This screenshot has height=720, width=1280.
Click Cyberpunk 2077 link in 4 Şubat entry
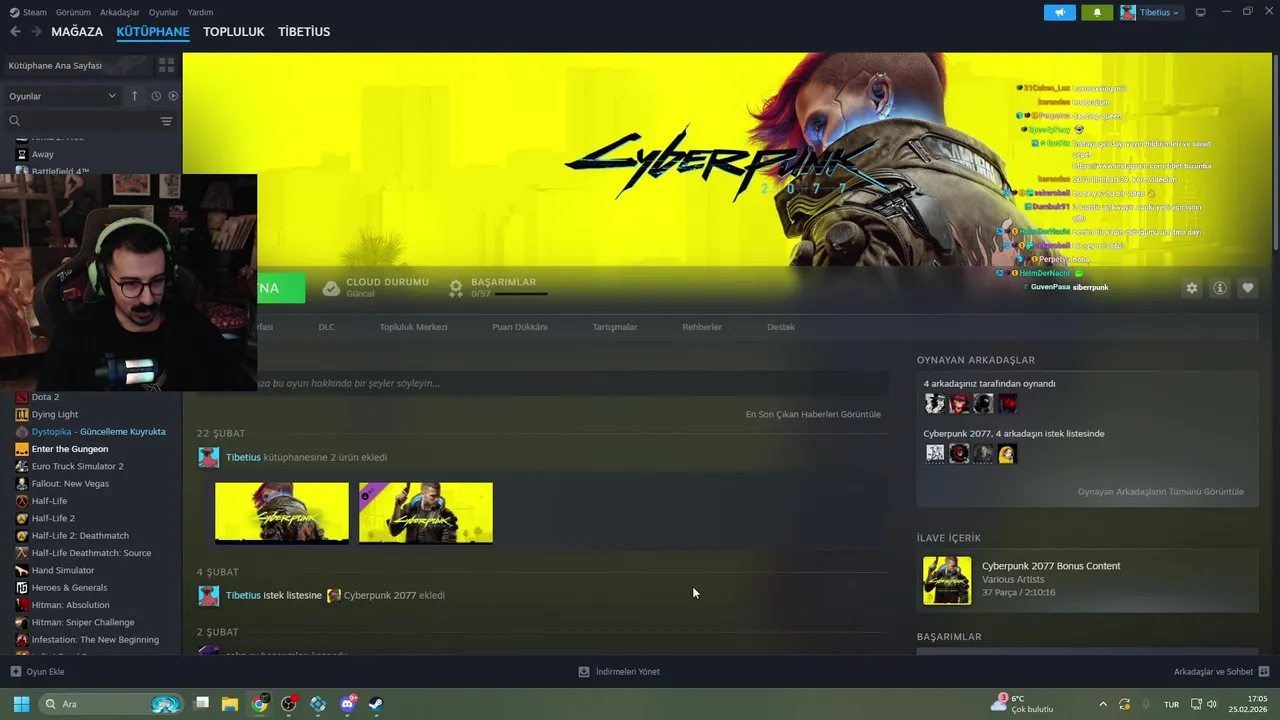tap(380, 595)
